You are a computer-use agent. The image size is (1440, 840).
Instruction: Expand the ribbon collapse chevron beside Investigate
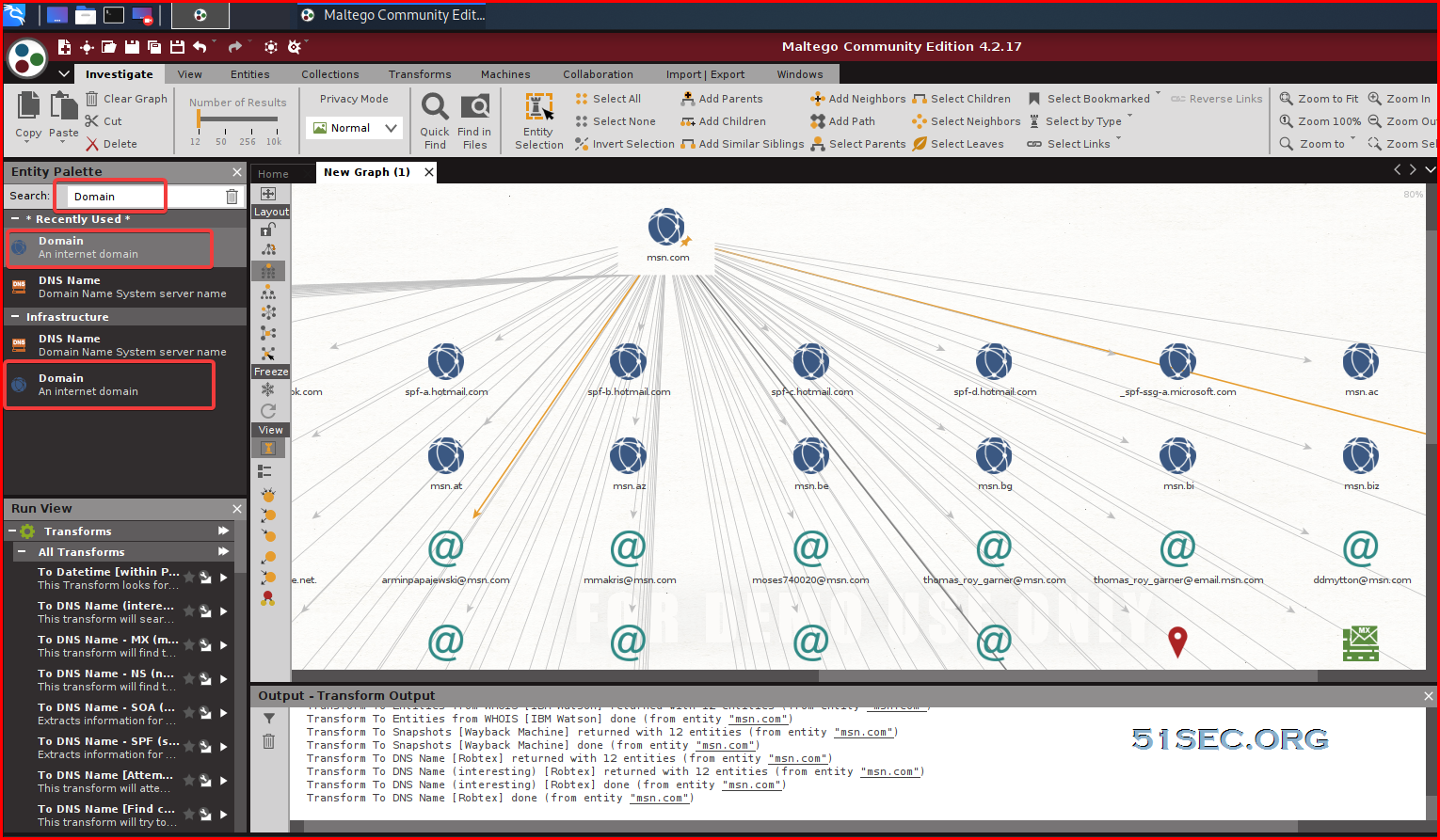63,74
